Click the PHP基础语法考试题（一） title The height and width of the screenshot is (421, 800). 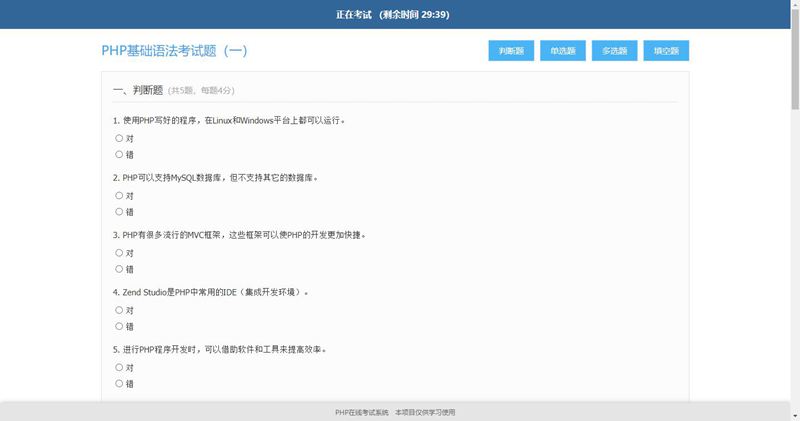tap(174, 51)
